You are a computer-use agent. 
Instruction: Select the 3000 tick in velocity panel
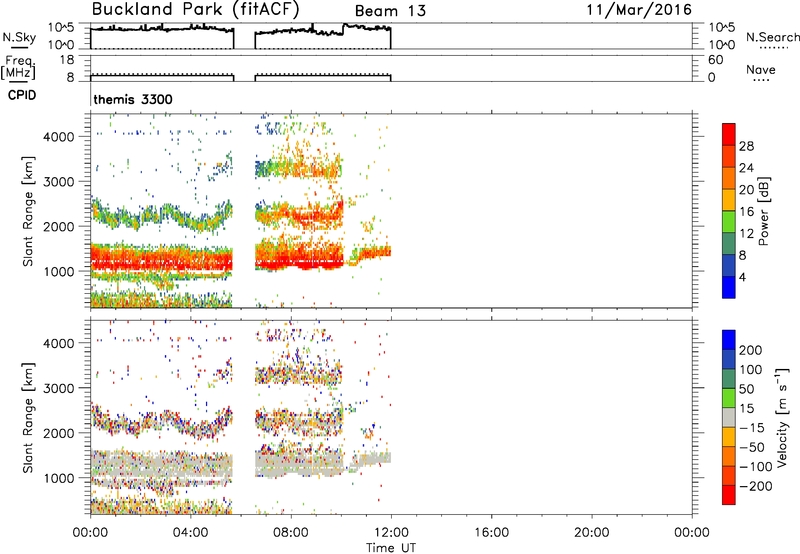coord(59,388)
